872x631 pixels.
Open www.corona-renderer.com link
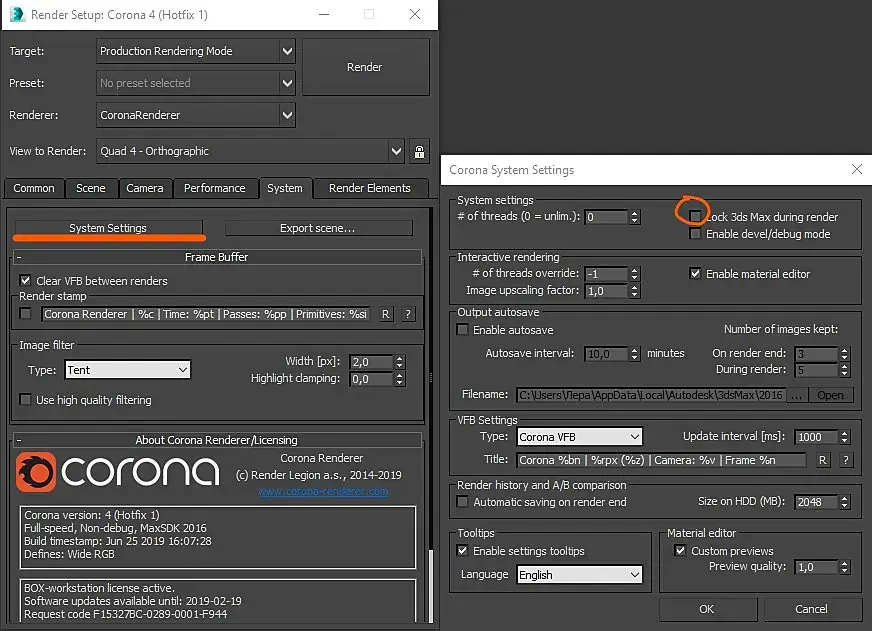point(324,491)
